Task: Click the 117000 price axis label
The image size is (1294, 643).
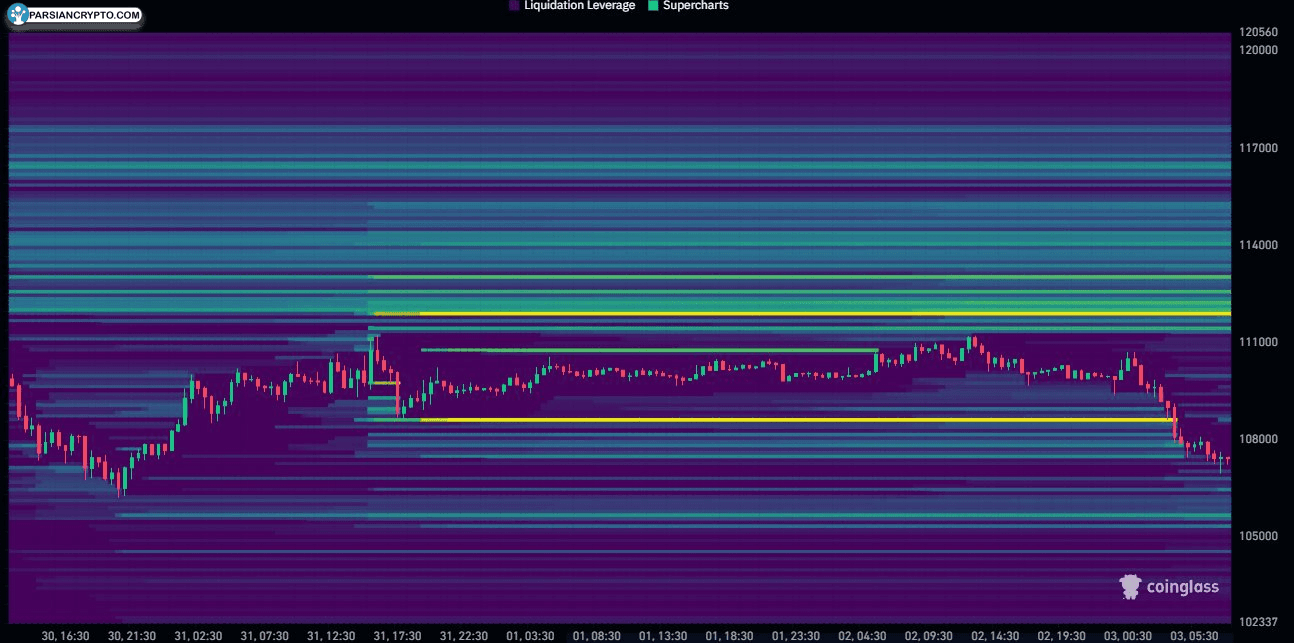Action: tap(1258, 148)
